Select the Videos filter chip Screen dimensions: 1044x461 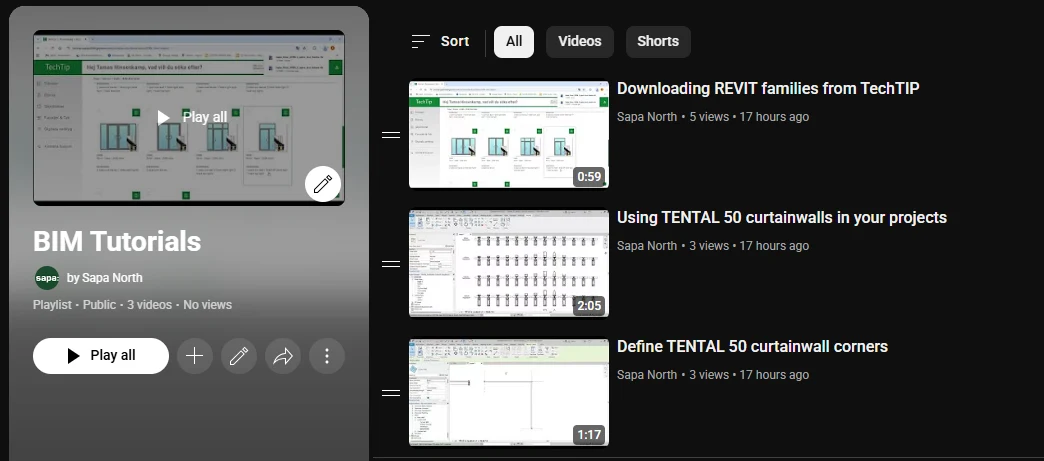pyautogui.click(x=580, y=41)
